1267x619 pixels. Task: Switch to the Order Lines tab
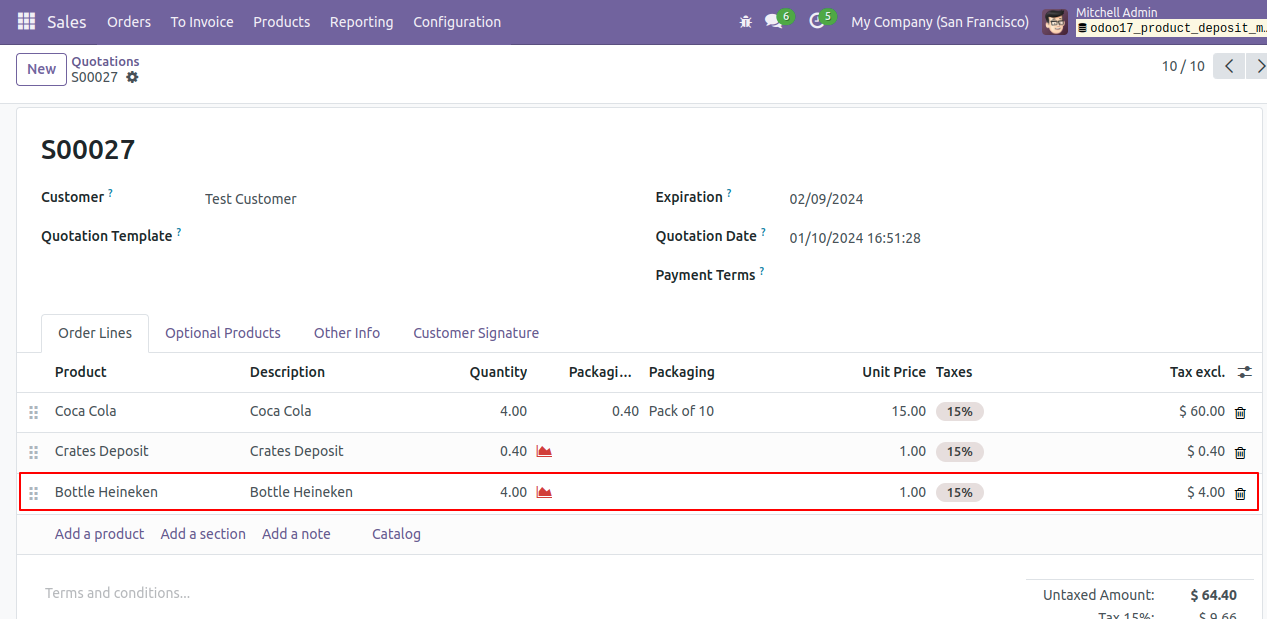point(95,333)
